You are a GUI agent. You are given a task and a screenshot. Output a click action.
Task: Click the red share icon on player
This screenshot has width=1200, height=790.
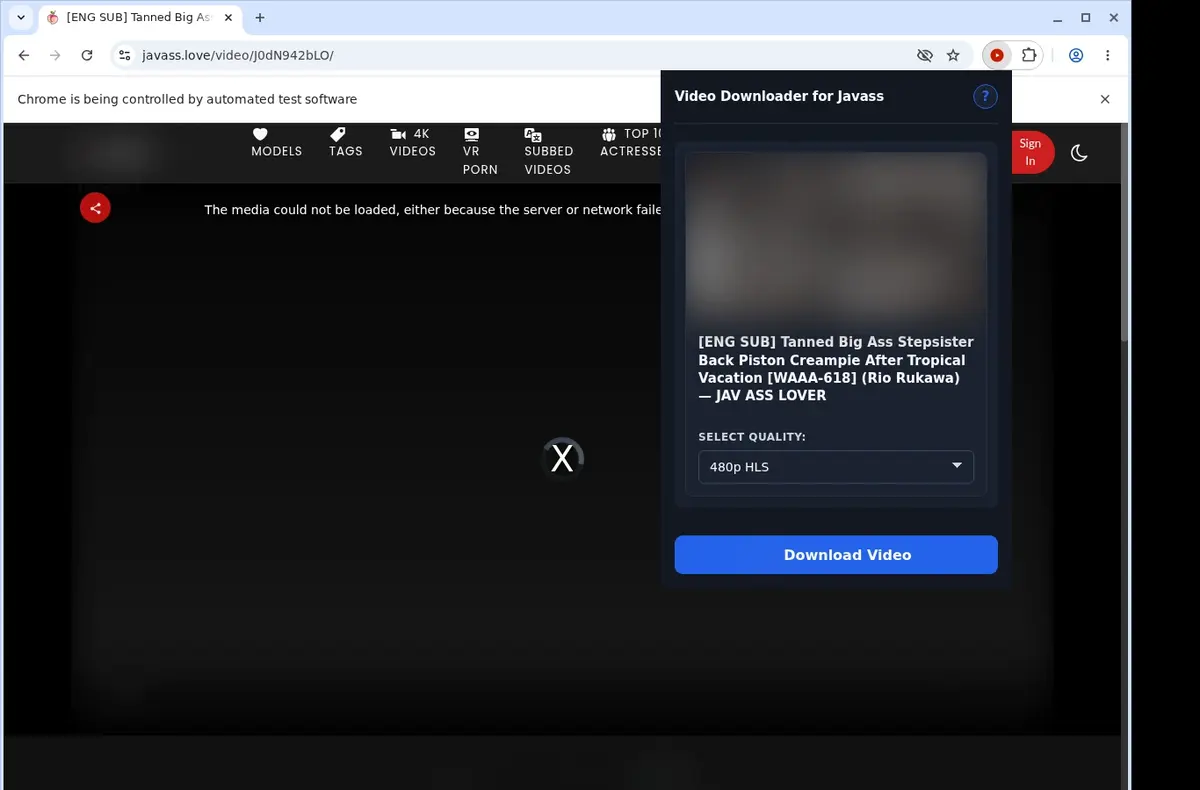(95, 208)
